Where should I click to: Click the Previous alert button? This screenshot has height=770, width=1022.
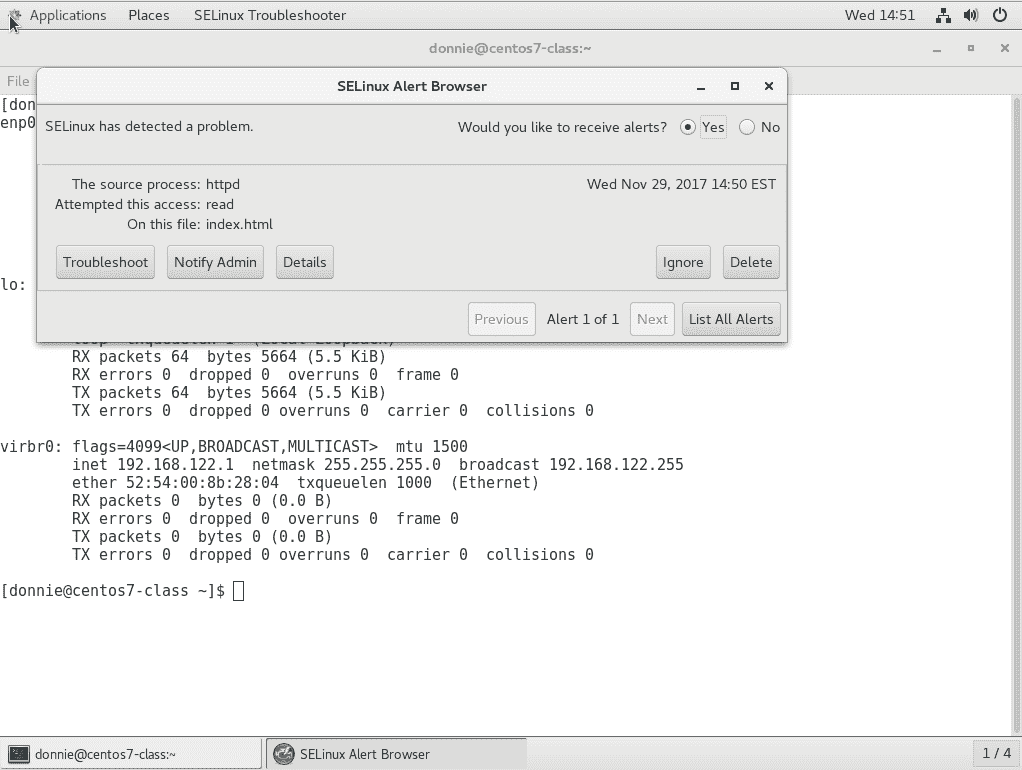tap(502, 319)
